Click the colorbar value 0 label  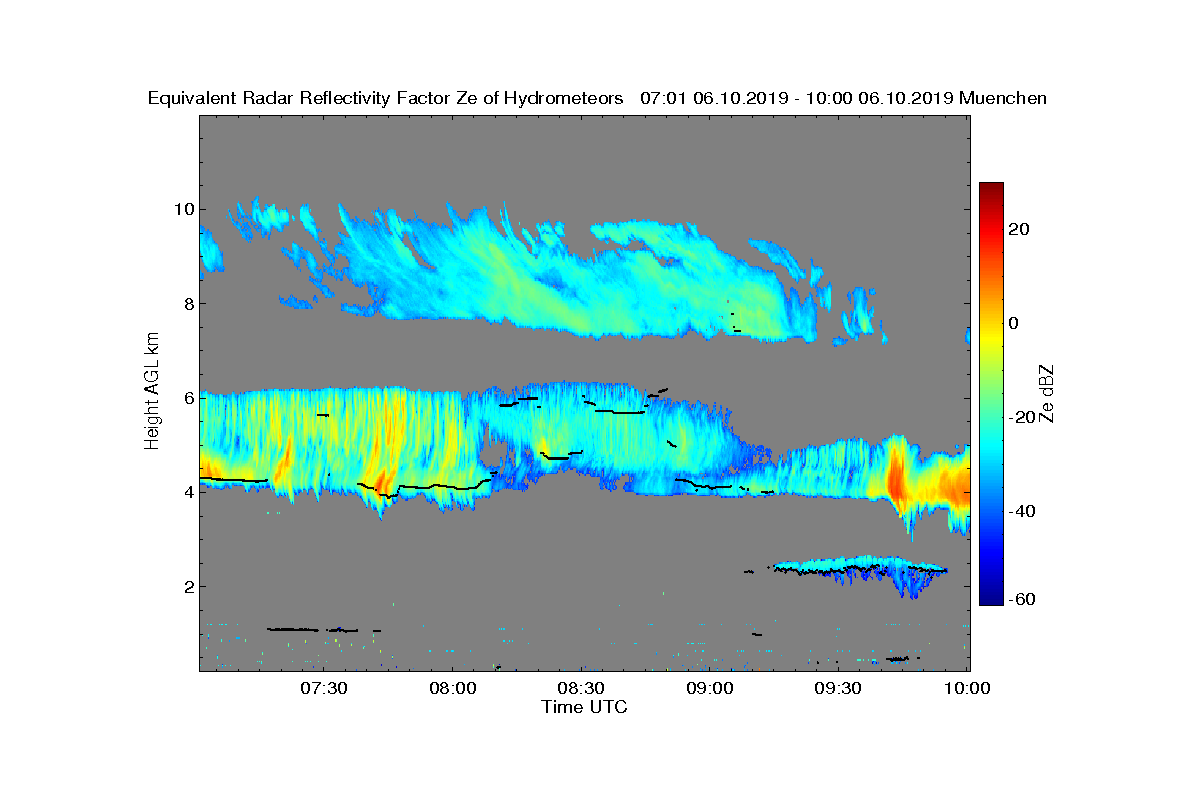pyautogui.click(x=1014, y=323)
